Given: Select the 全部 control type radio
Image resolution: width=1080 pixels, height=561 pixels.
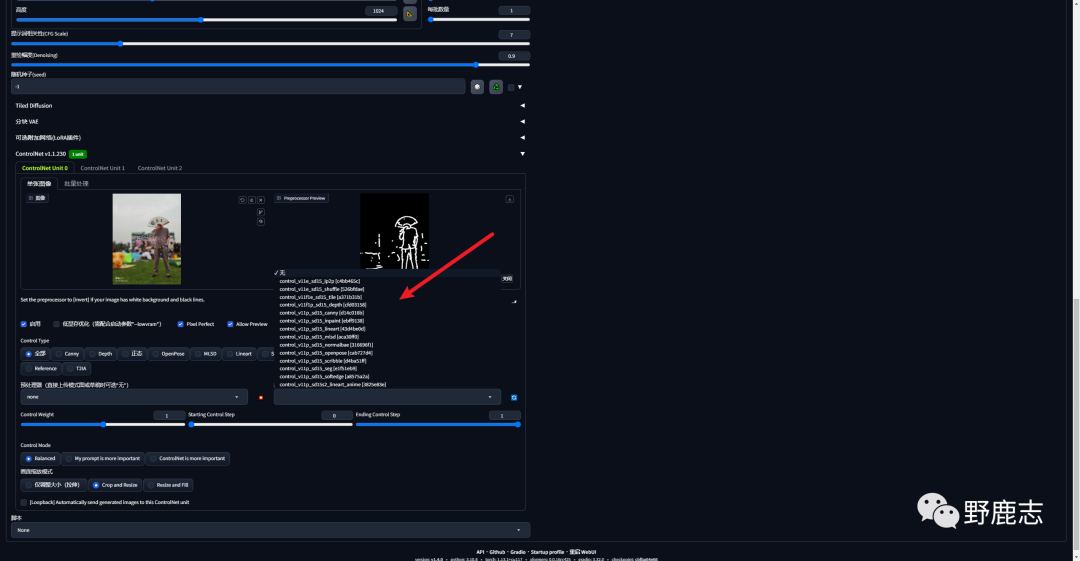Looking at the screenshot, I should pos(35,354).
